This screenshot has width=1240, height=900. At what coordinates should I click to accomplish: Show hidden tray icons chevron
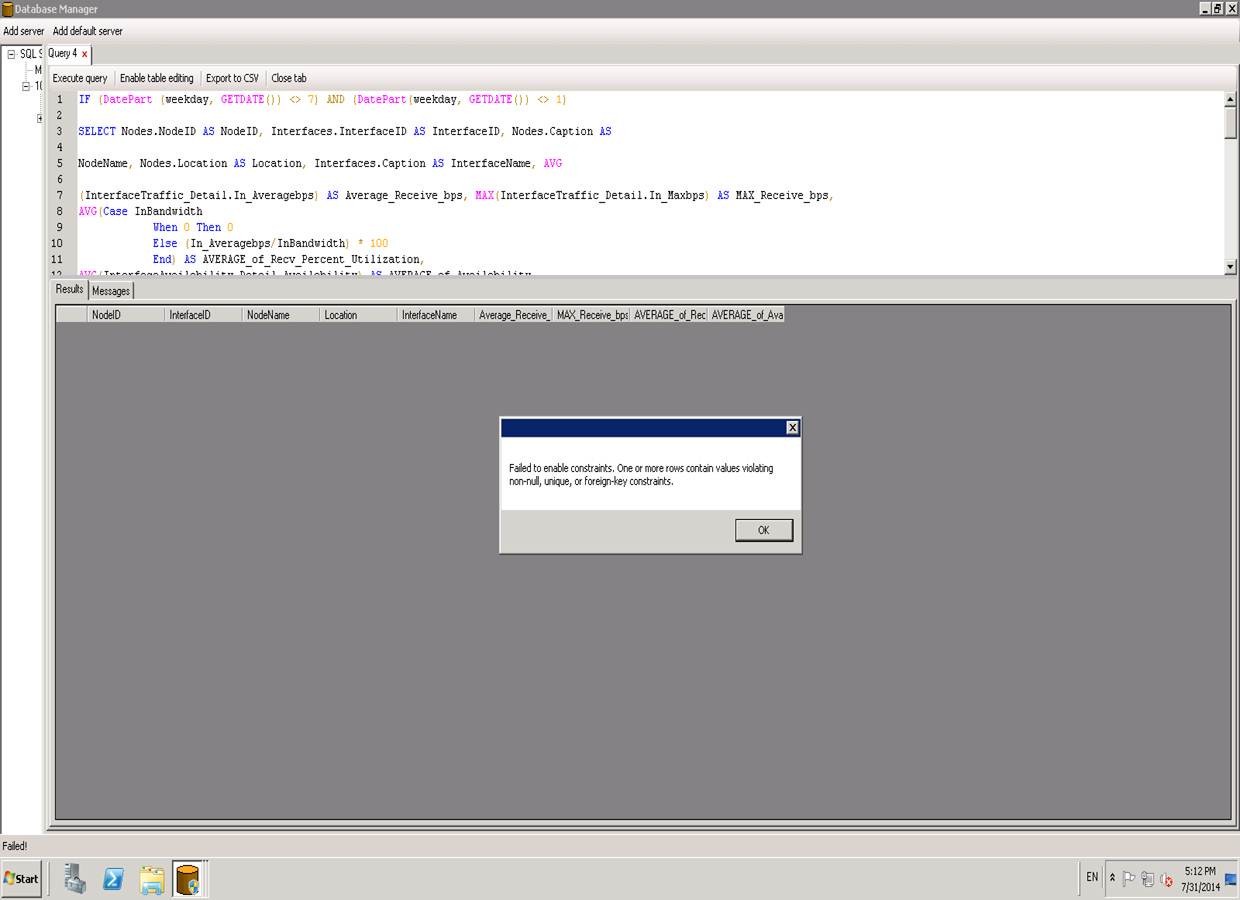pyautogui.click(x=1112, y=878)
